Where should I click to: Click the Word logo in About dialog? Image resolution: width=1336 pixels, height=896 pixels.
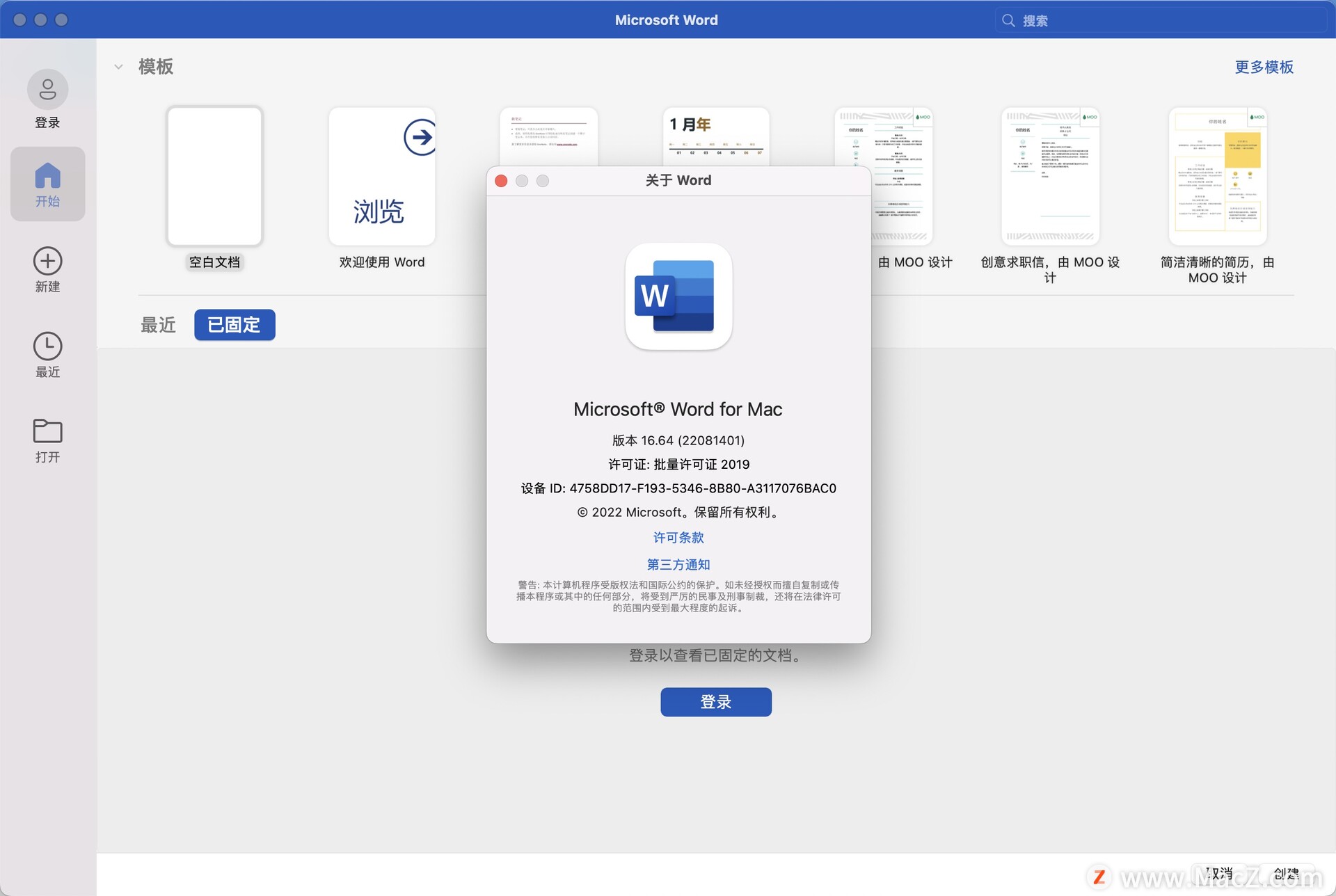(x=678, y=296)
